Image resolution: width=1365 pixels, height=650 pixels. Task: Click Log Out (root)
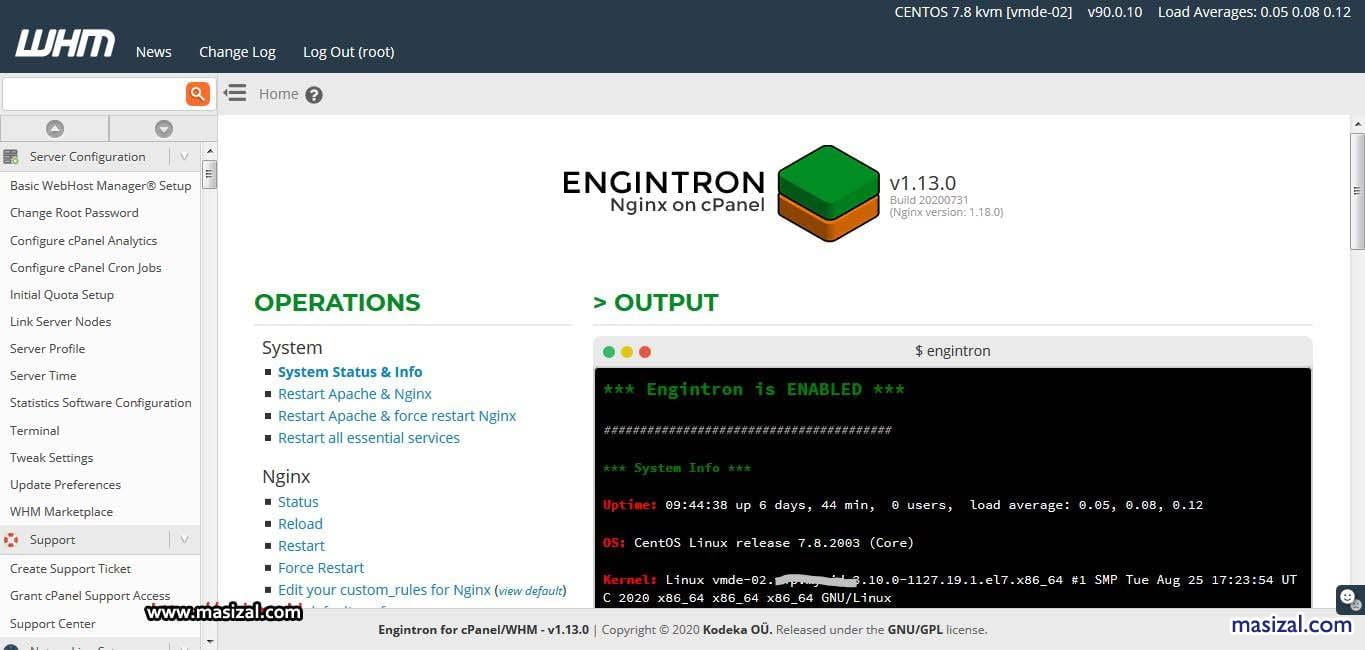[x=349, y=52]
